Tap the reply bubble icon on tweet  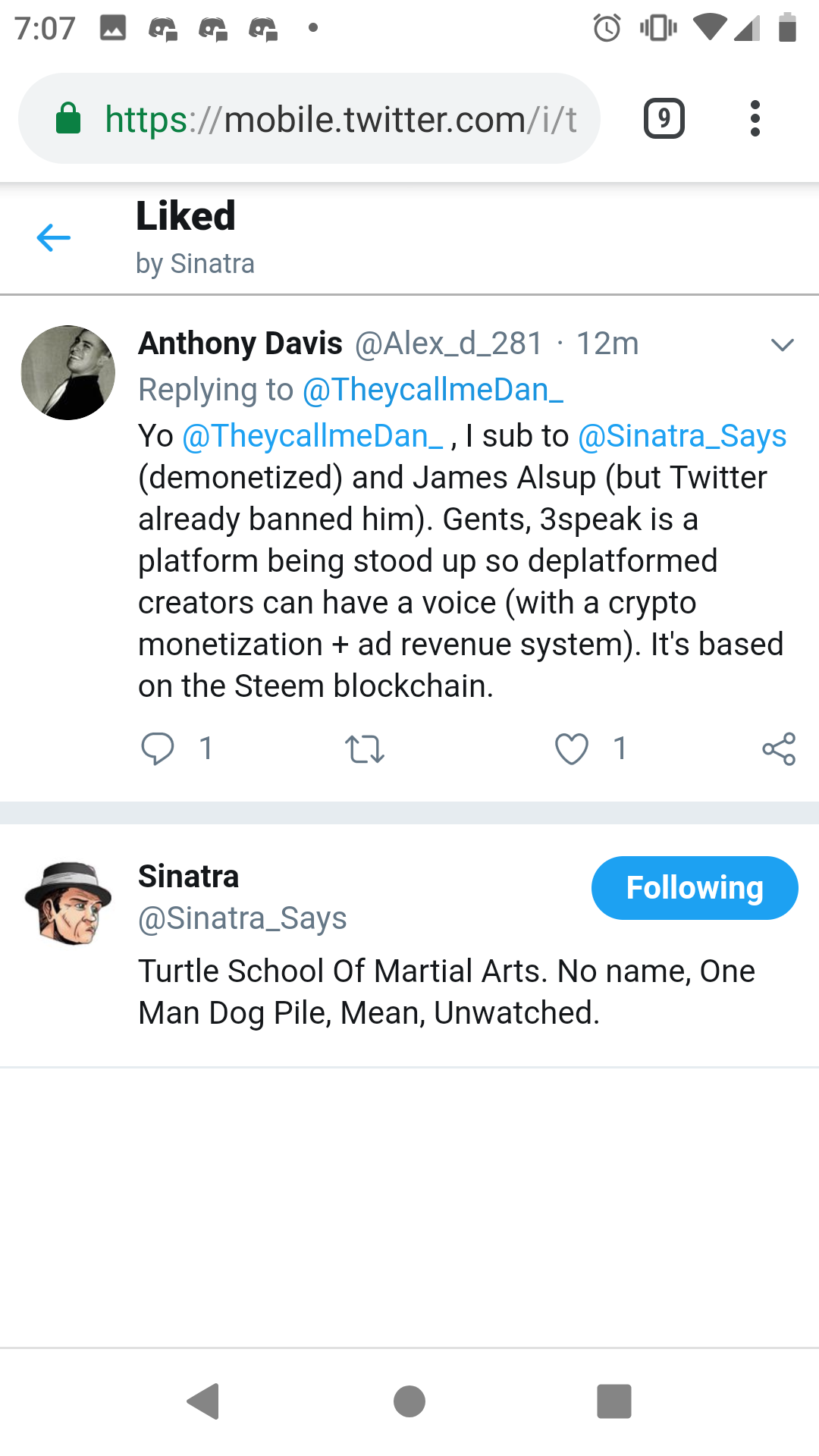(x=158, y=748)
